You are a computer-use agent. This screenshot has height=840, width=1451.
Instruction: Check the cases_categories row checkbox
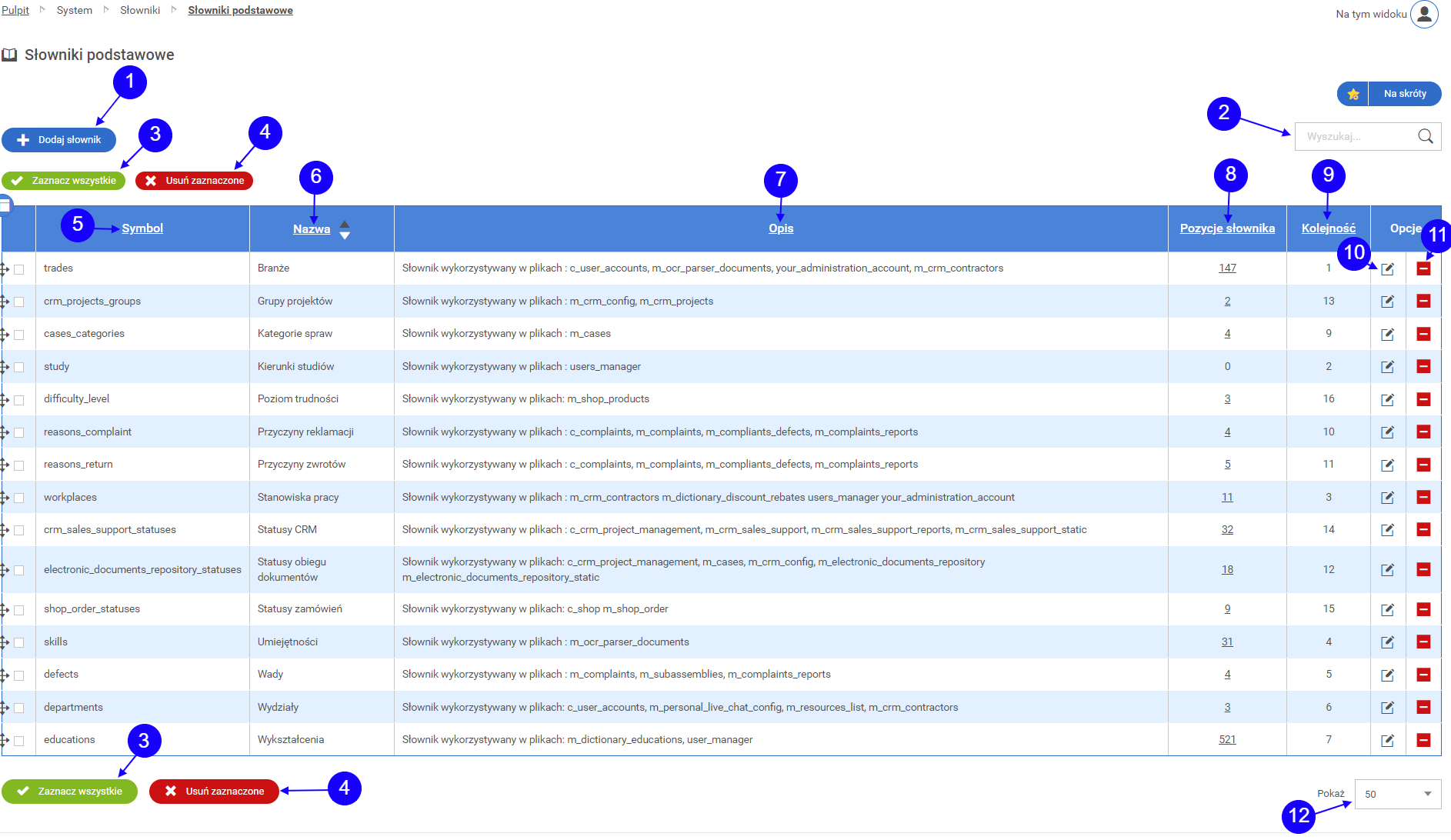click(x=19, y=335)
